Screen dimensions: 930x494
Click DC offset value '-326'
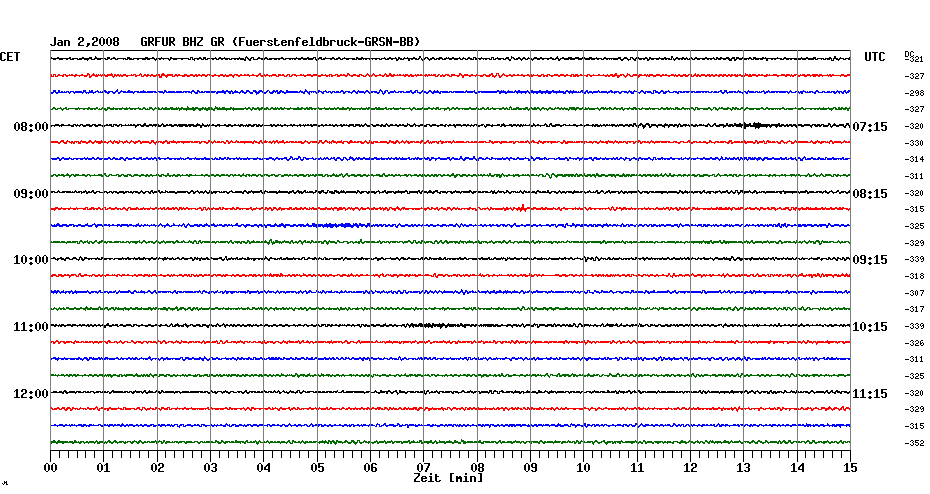click(914, 343)
